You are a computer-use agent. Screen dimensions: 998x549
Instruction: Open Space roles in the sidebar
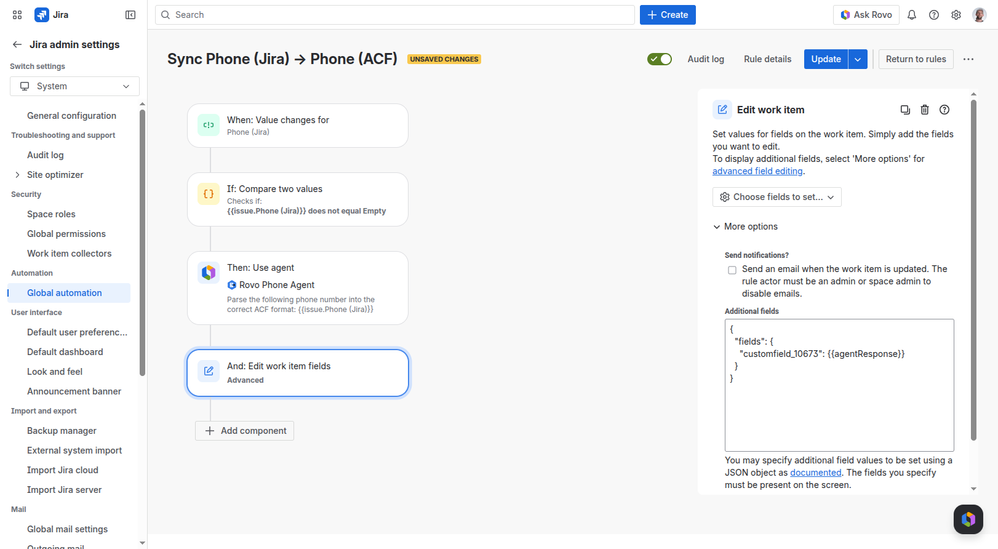click(x=51, y=214)
